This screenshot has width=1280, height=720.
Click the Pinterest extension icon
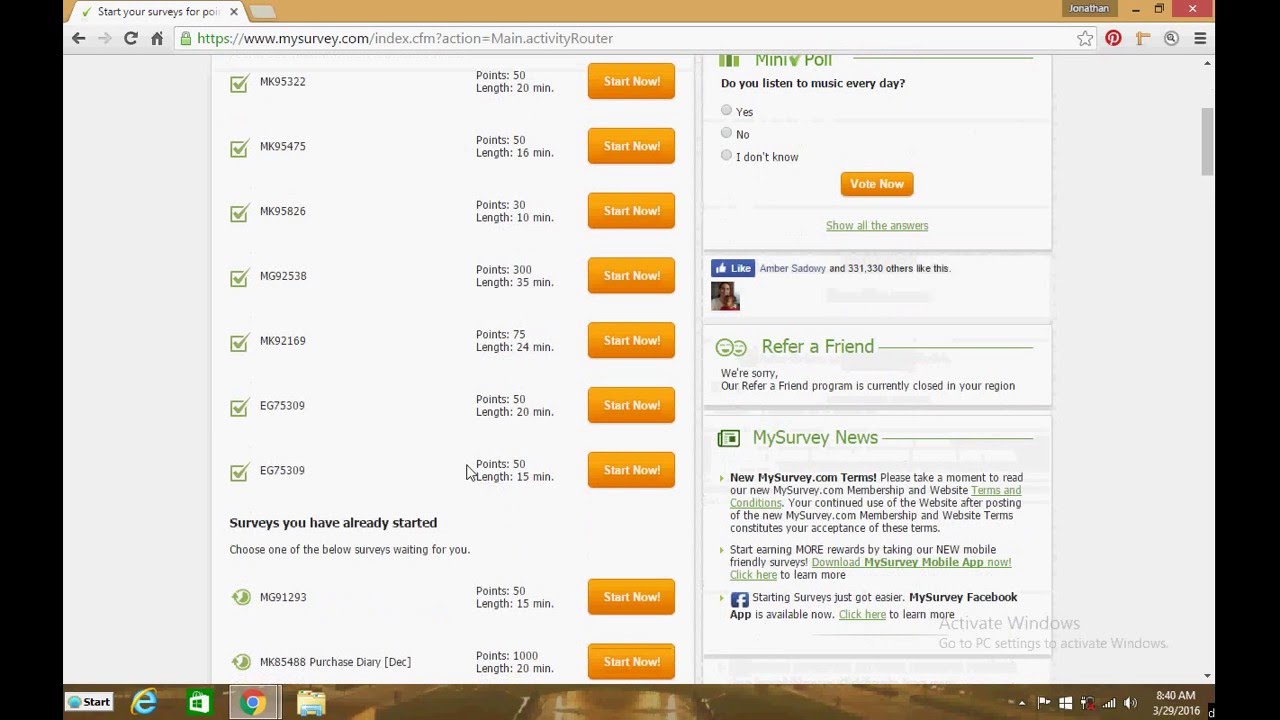click(x=1114, y=38)
